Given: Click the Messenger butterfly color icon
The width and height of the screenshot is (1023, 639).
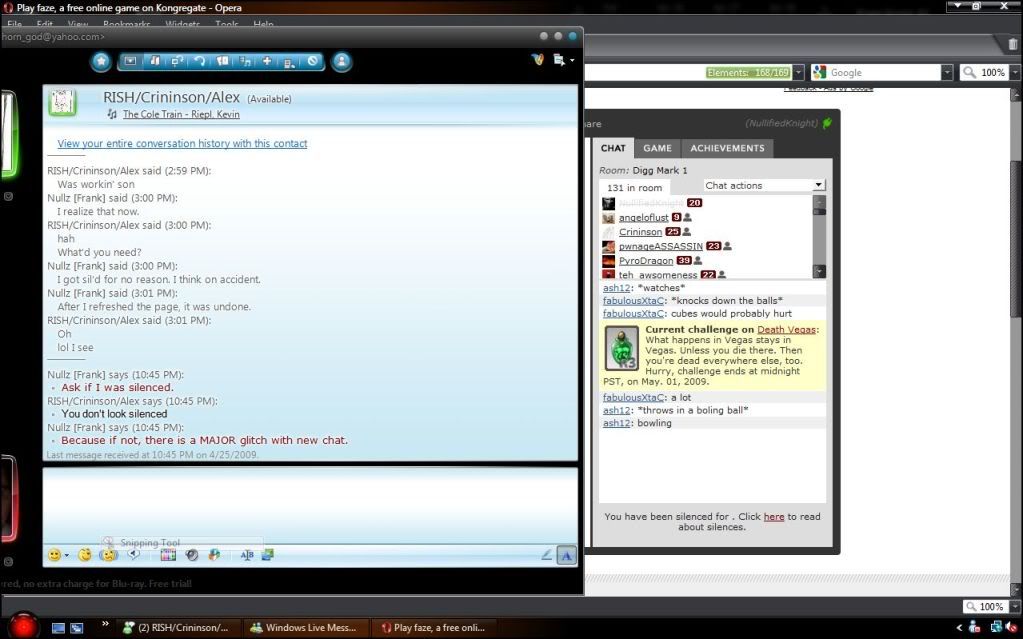Looking at the screenshot, I should (x=538, y=59).
